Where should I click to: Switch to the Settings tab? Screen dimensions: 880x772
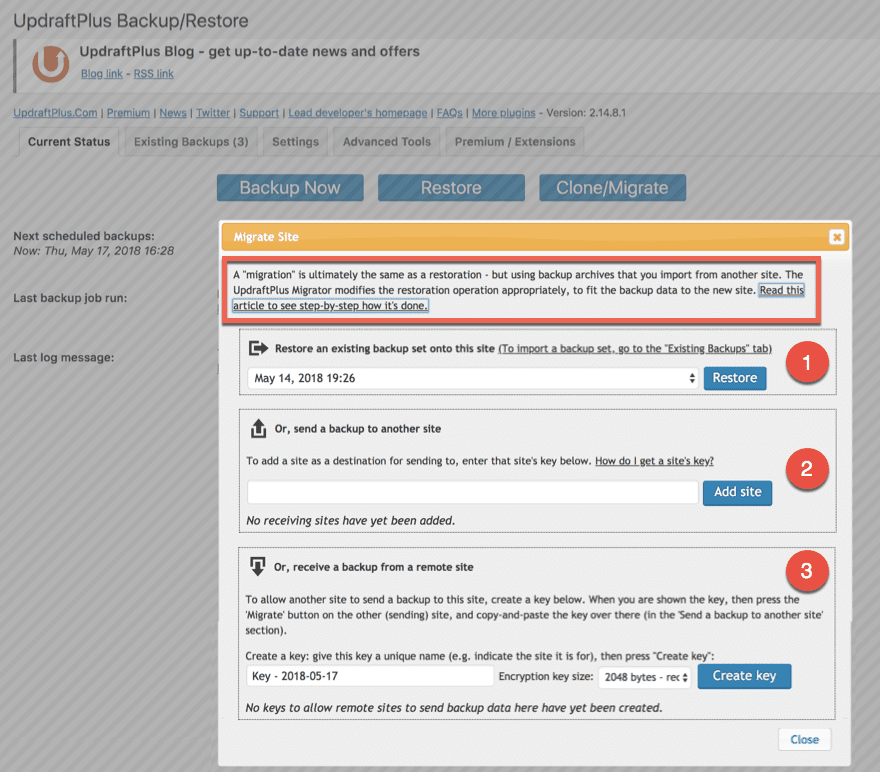[x=295, y=141]
